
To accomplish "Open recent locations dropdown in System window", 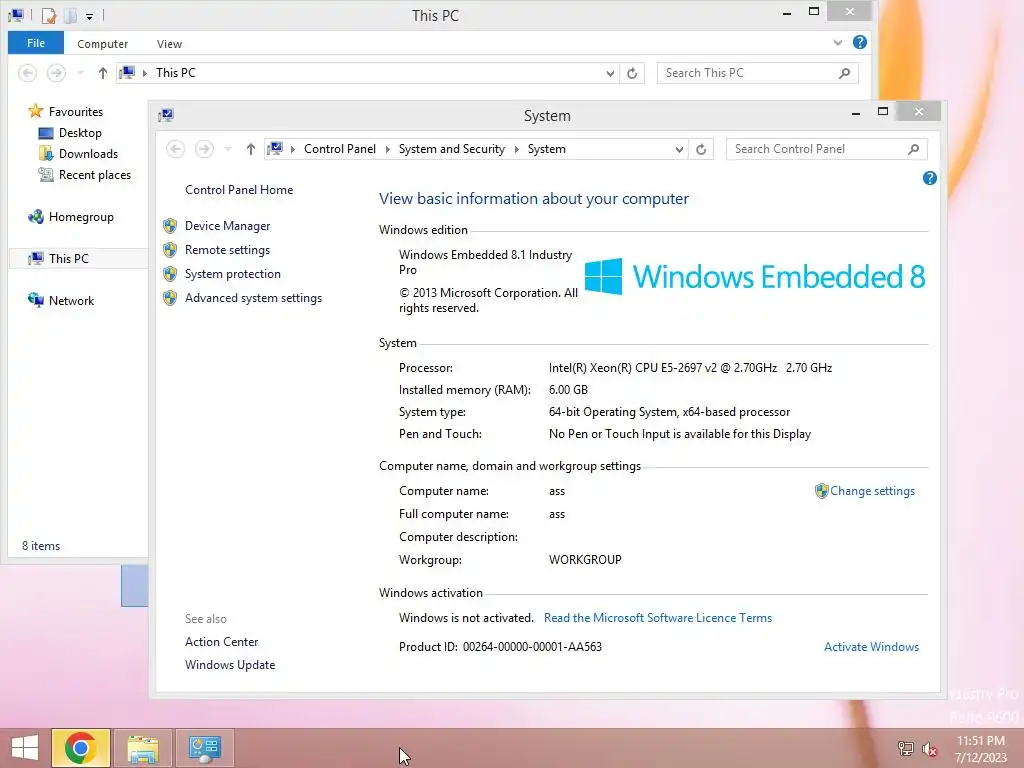I will click(x=228, y=150).
